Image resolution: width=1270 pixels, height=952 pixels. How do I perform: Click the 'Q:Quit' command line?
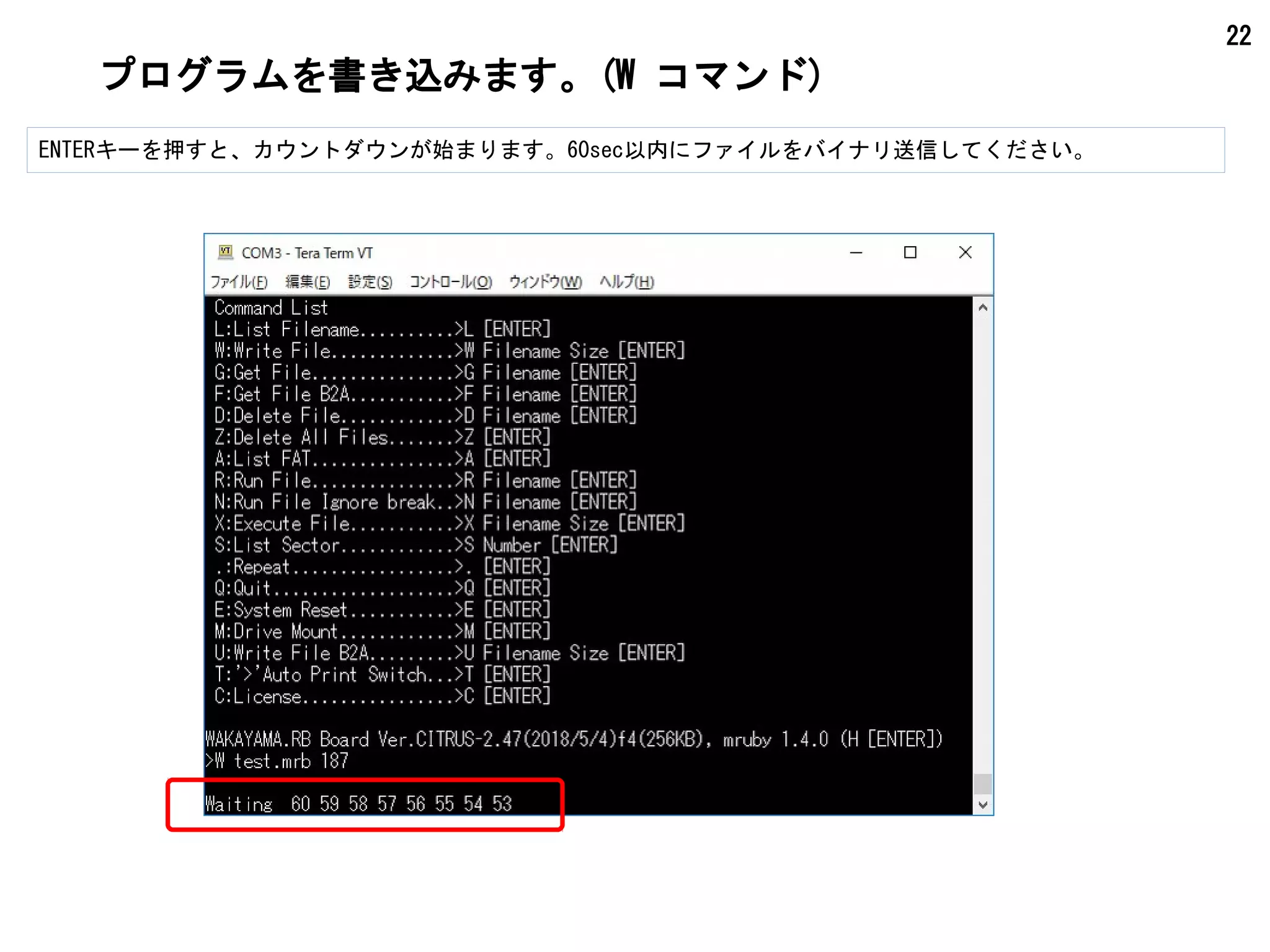coord(383,588)
